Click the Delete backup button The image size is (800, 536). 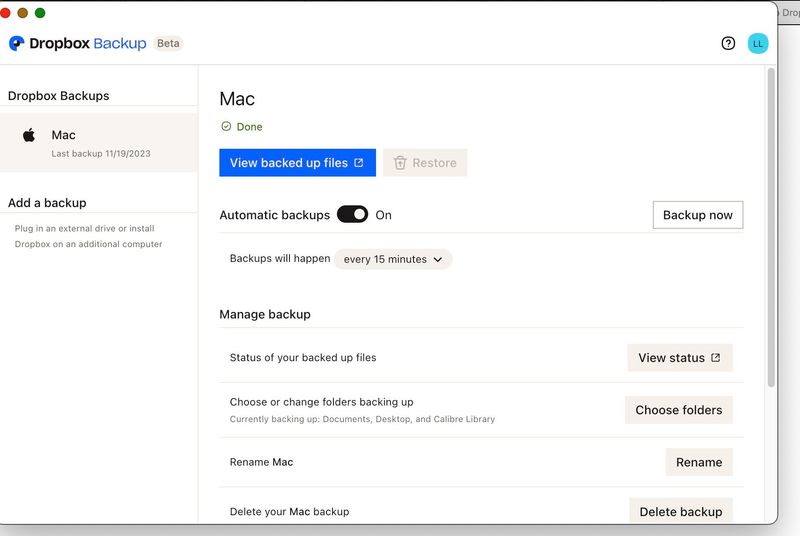coord(680,511)
